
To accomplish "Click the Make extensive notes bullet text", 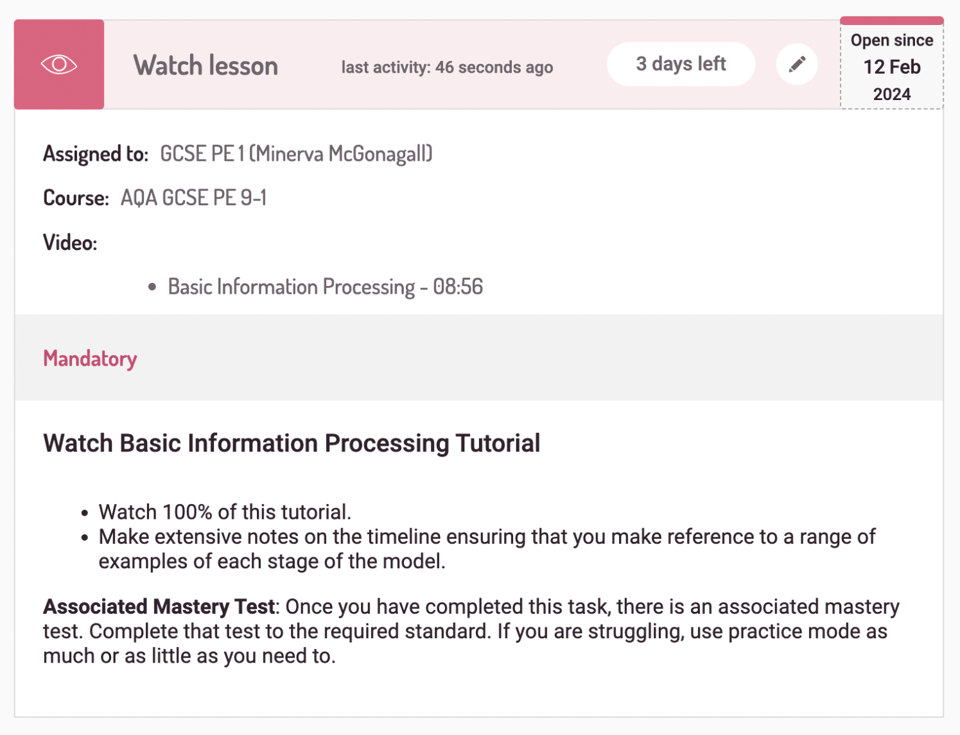I will coord(487,549).
